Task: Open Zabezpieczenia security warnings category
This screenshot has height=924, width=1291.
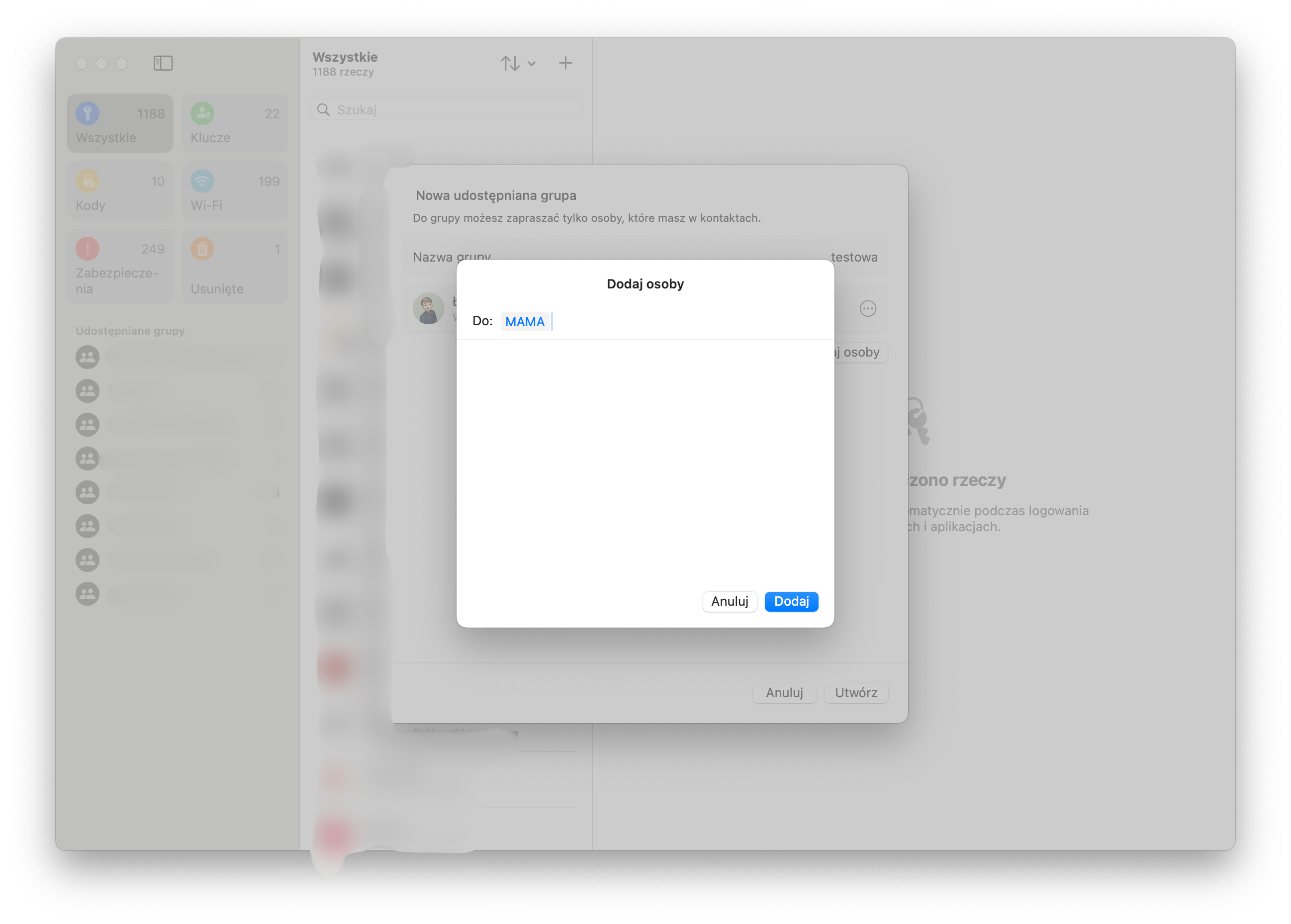Action: tap(119, 266)
